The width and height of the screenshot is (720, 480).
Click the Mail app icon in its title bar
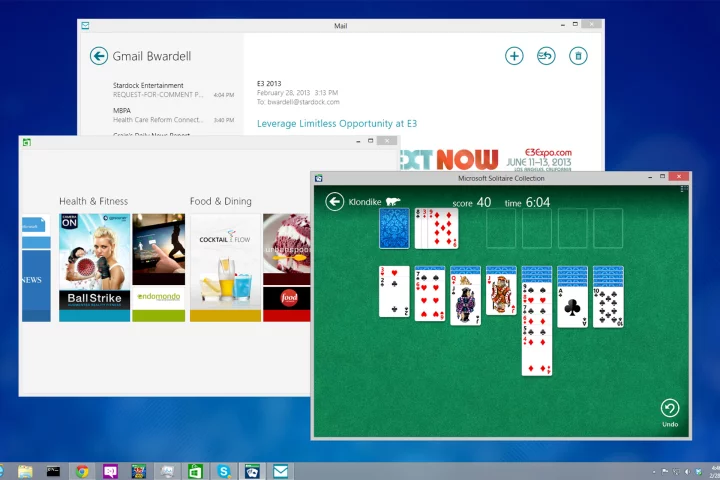coord(85,26)
